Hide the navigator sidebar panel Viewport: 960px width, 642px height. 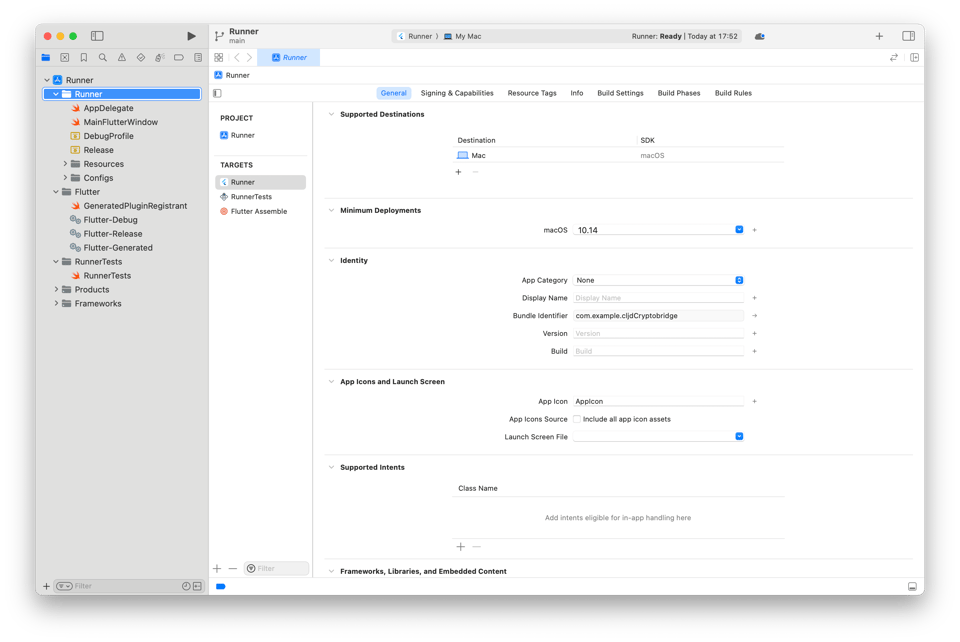[x=97, y=36]
